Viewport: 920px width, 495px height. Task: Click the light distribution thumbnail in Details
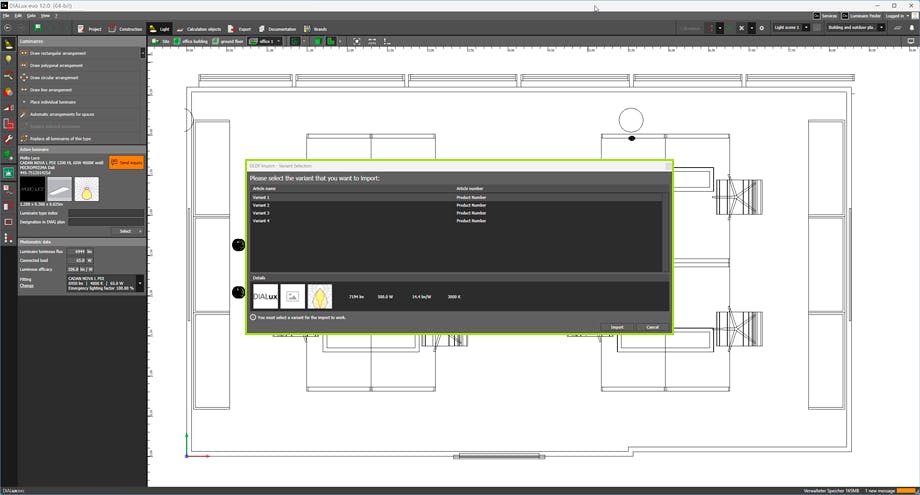320,297
